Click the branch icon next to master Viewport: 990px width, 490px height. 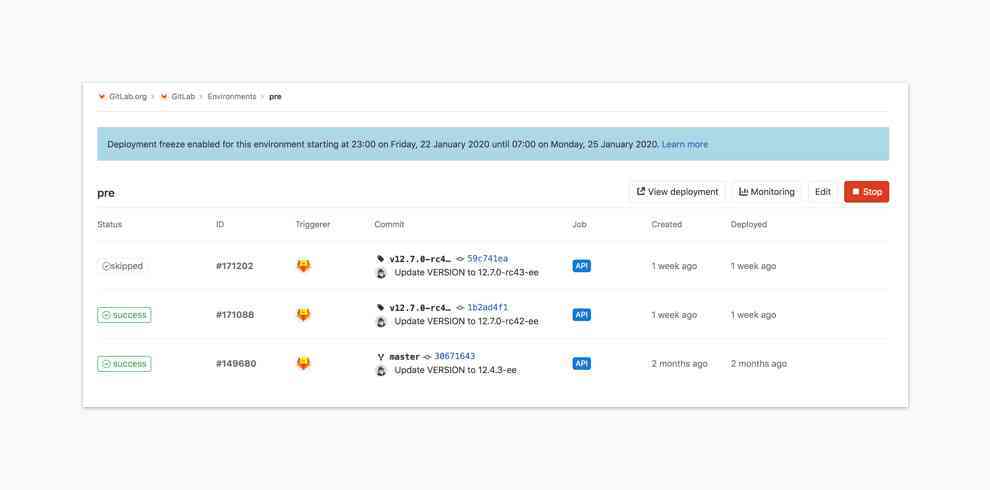(x=381, y=357)
